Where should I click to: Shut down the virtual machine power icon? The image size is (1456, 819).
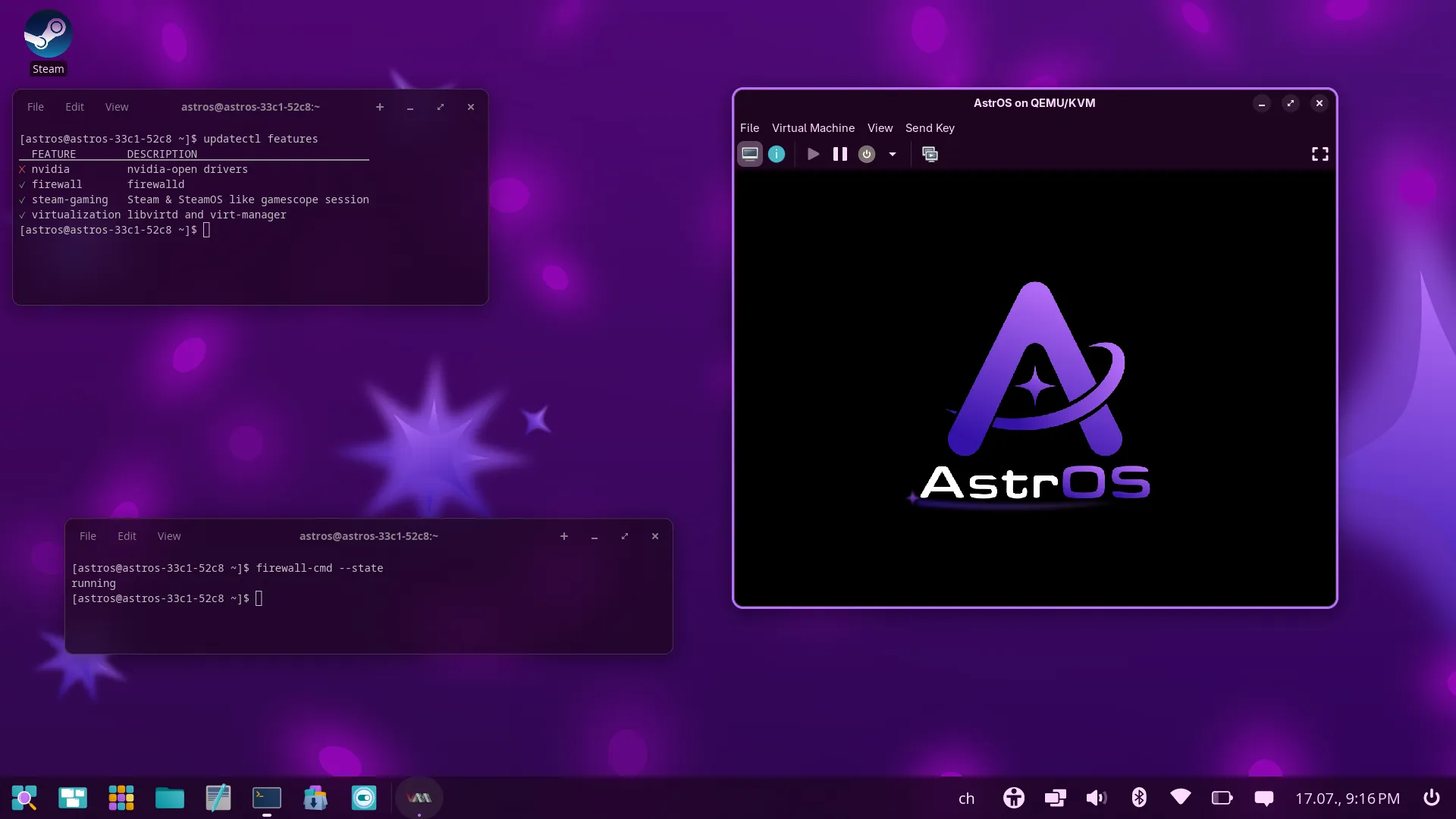pyautogui.click(x=867, y=154)
